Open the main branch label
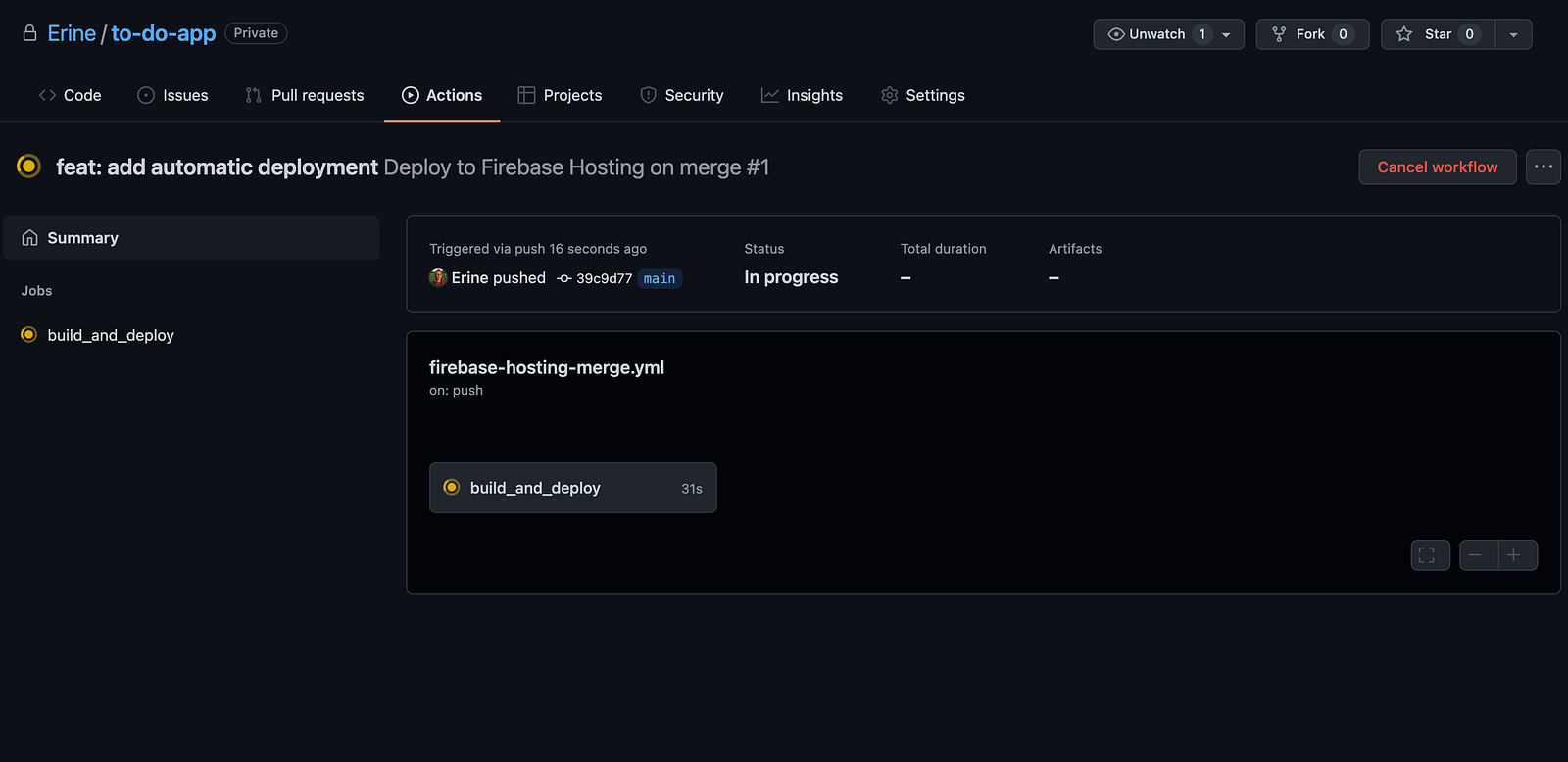Viewport: 1568px width, 762px height. (660, 279)
